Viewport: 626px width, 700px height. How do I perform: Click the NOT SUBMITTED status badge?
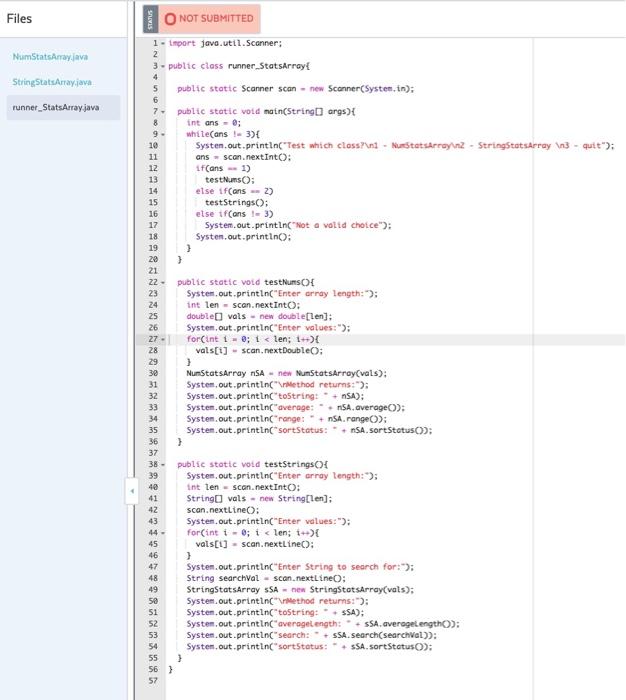209,19
